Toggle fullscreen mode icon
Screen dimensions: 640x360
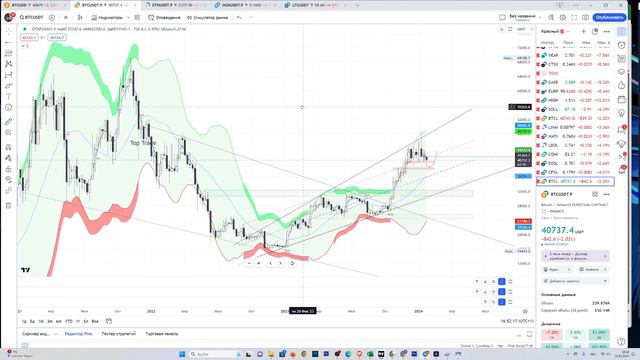pos(574,18)
